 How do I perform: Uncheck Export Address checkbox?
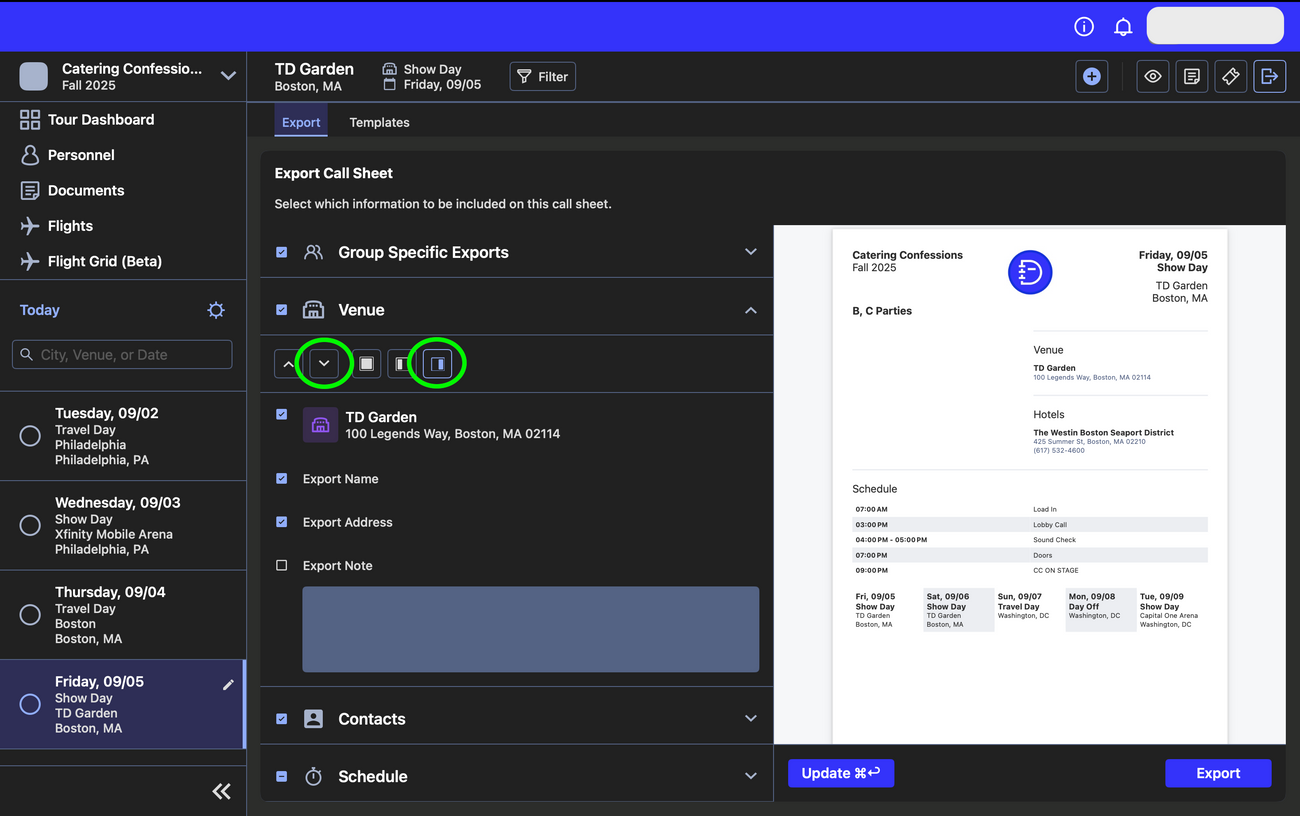click(x=282, y=522)
